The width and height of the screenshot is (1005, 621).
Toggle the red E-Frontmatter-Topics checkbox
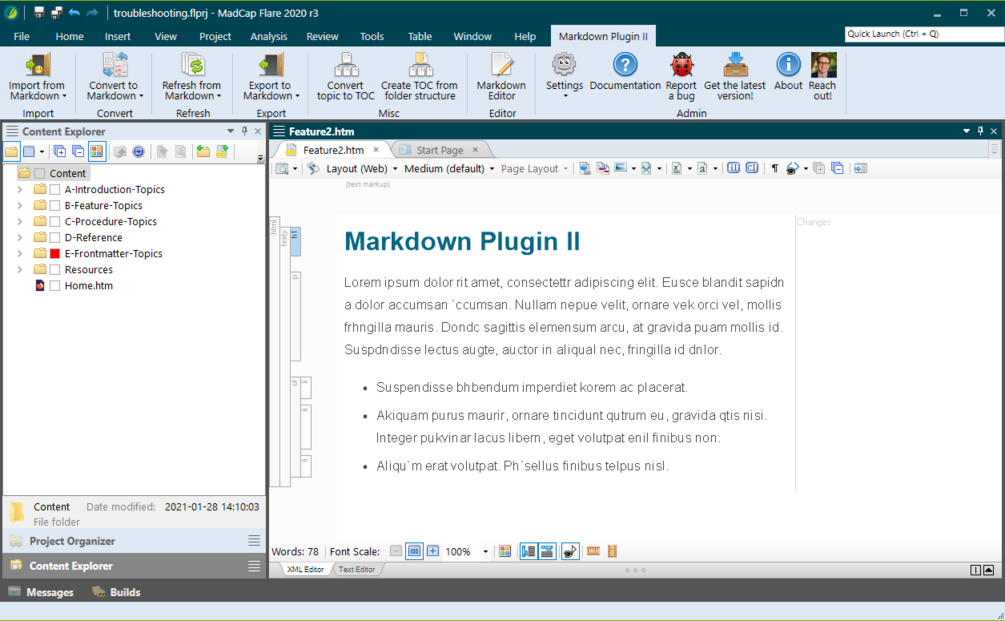[x=55, y=254]
